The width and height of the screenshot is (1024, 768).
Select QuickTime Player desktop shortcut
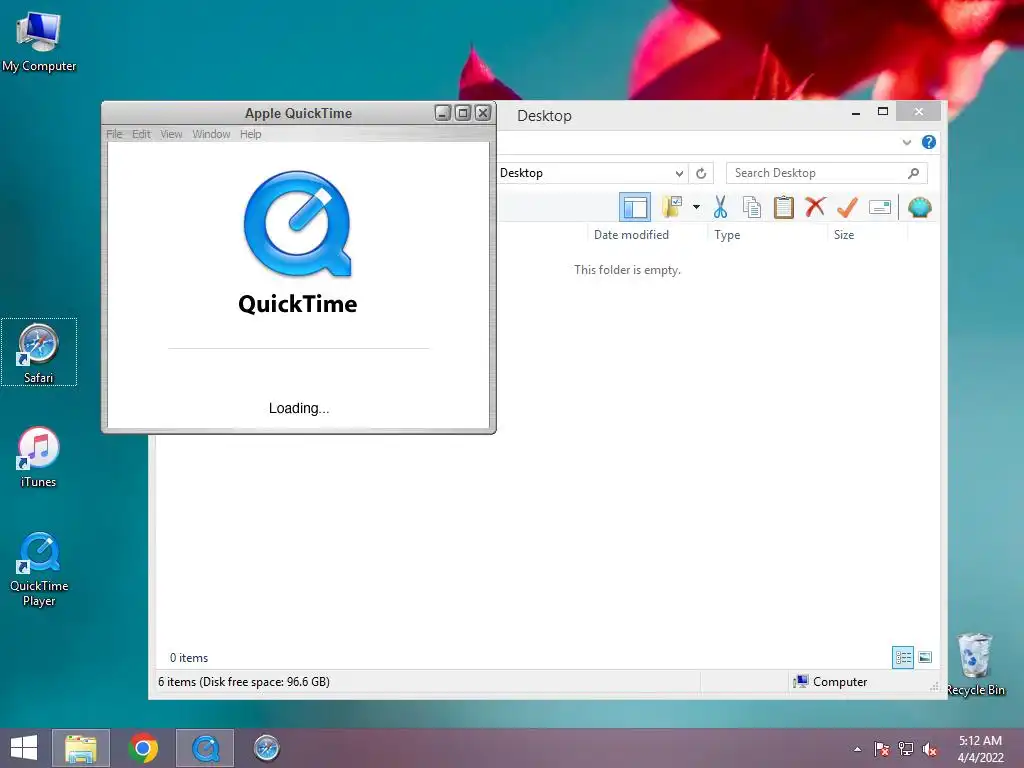39,569
